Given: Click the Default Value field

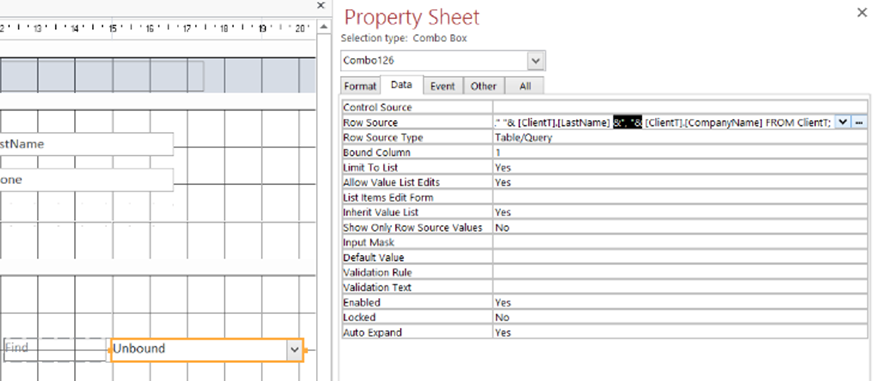Looking at the screenshot, I should point(680,258).
